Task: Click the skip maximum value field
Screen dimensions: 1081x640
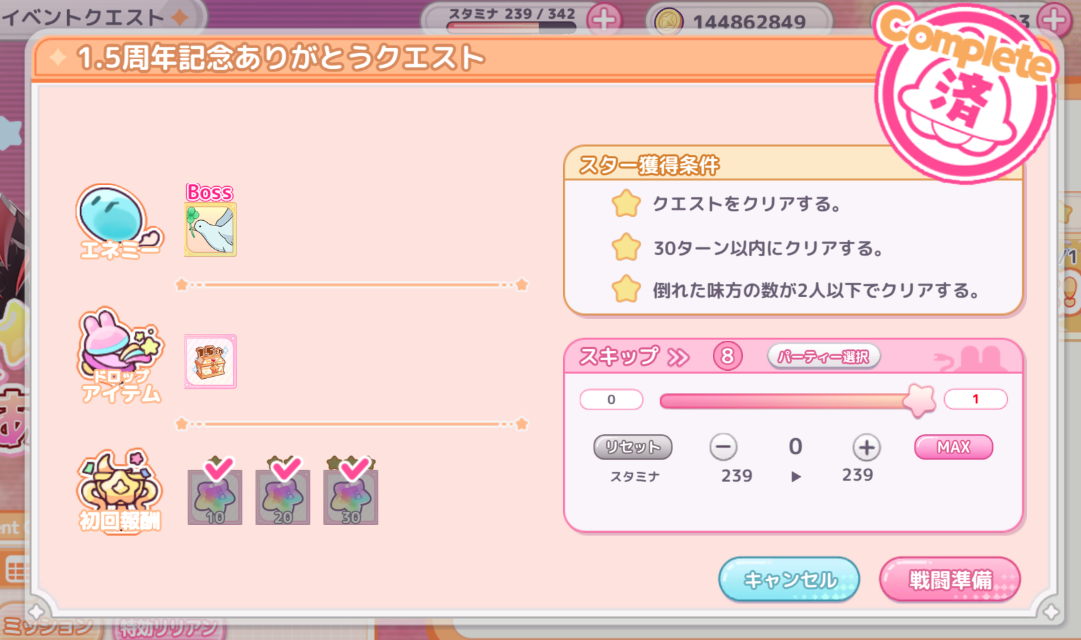Action: tap(976, 399)
